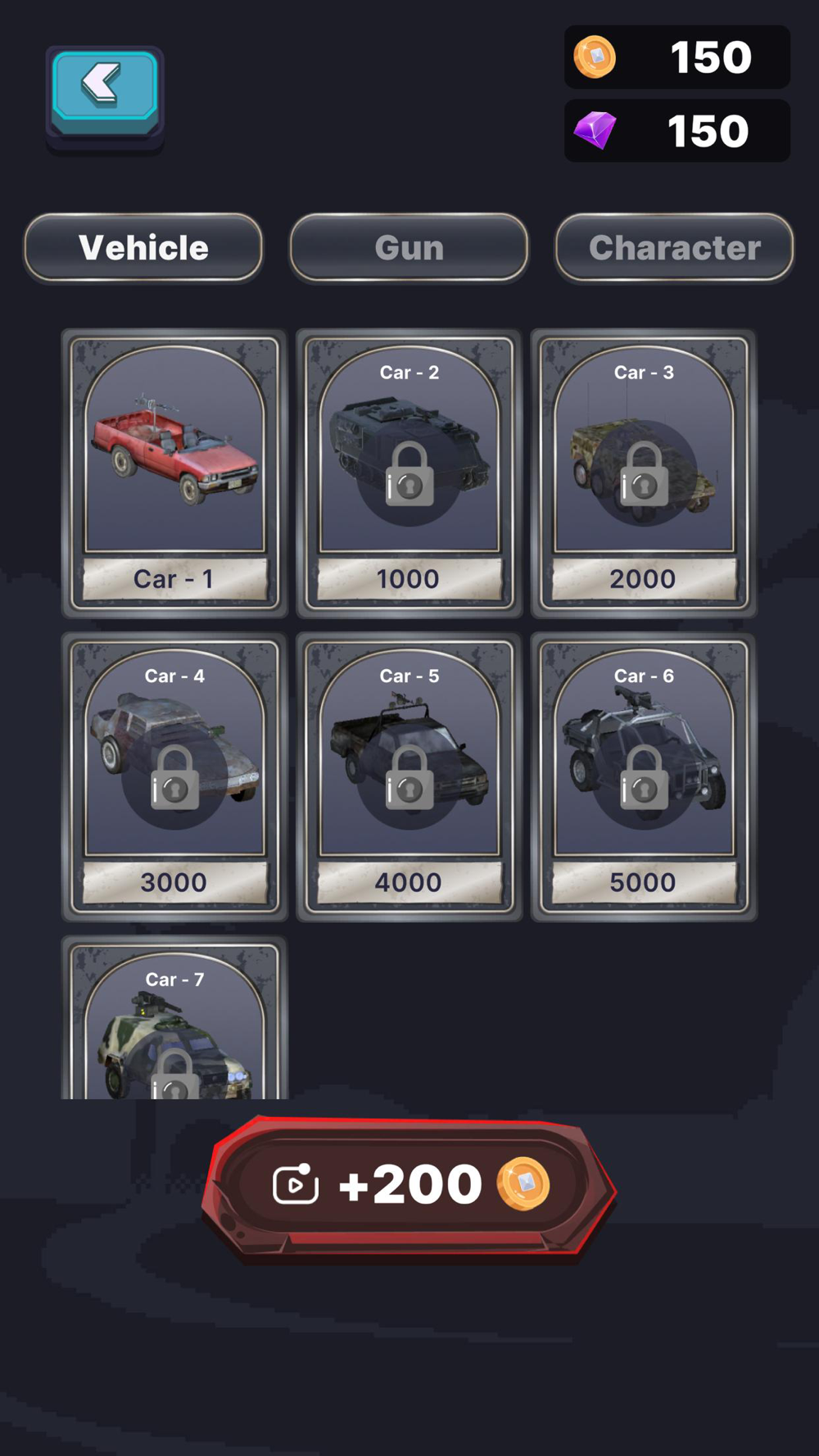Watch ad for +200 coins

coord(409,1186)
